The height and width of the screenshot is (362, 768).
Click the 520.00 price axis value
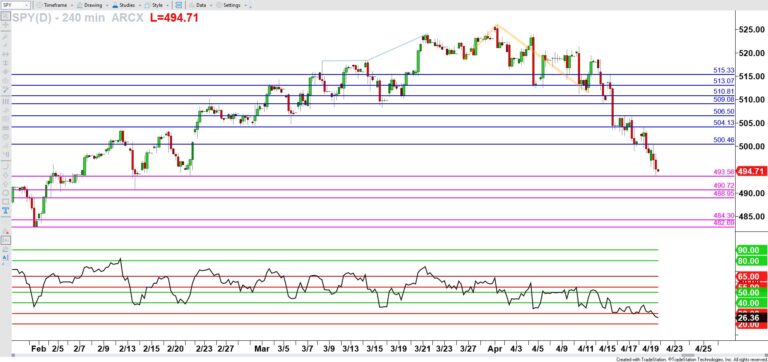(753, 53)
